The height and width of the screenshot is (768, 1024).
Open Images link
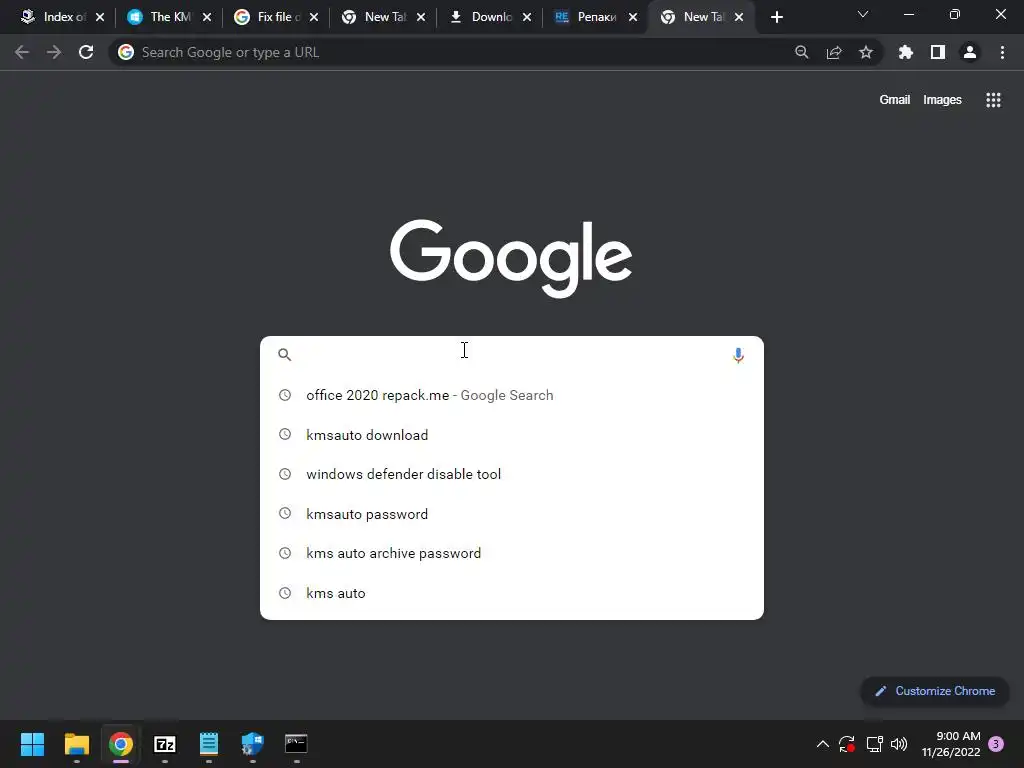[942, 100]
